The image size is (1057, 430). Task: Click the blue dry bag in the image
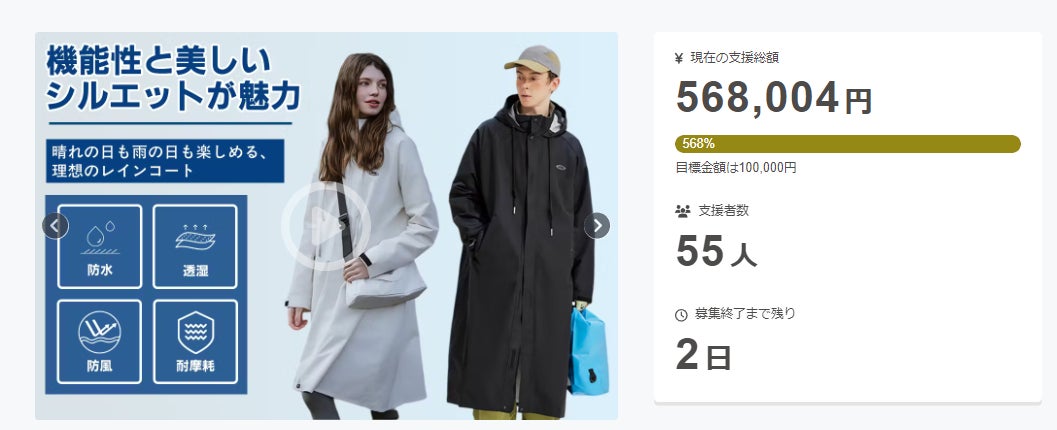tap(588, 350)
